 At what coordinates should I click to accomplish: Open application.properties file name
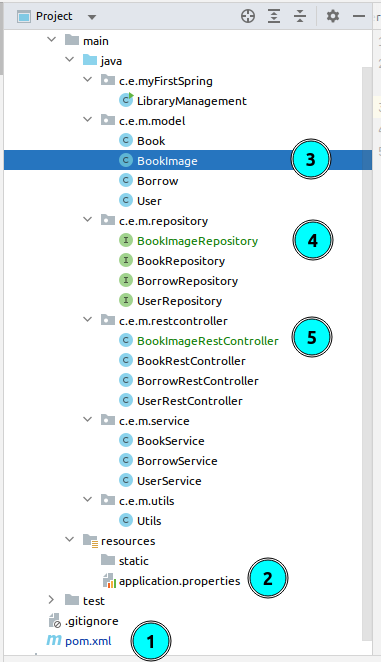click(180, 581)
